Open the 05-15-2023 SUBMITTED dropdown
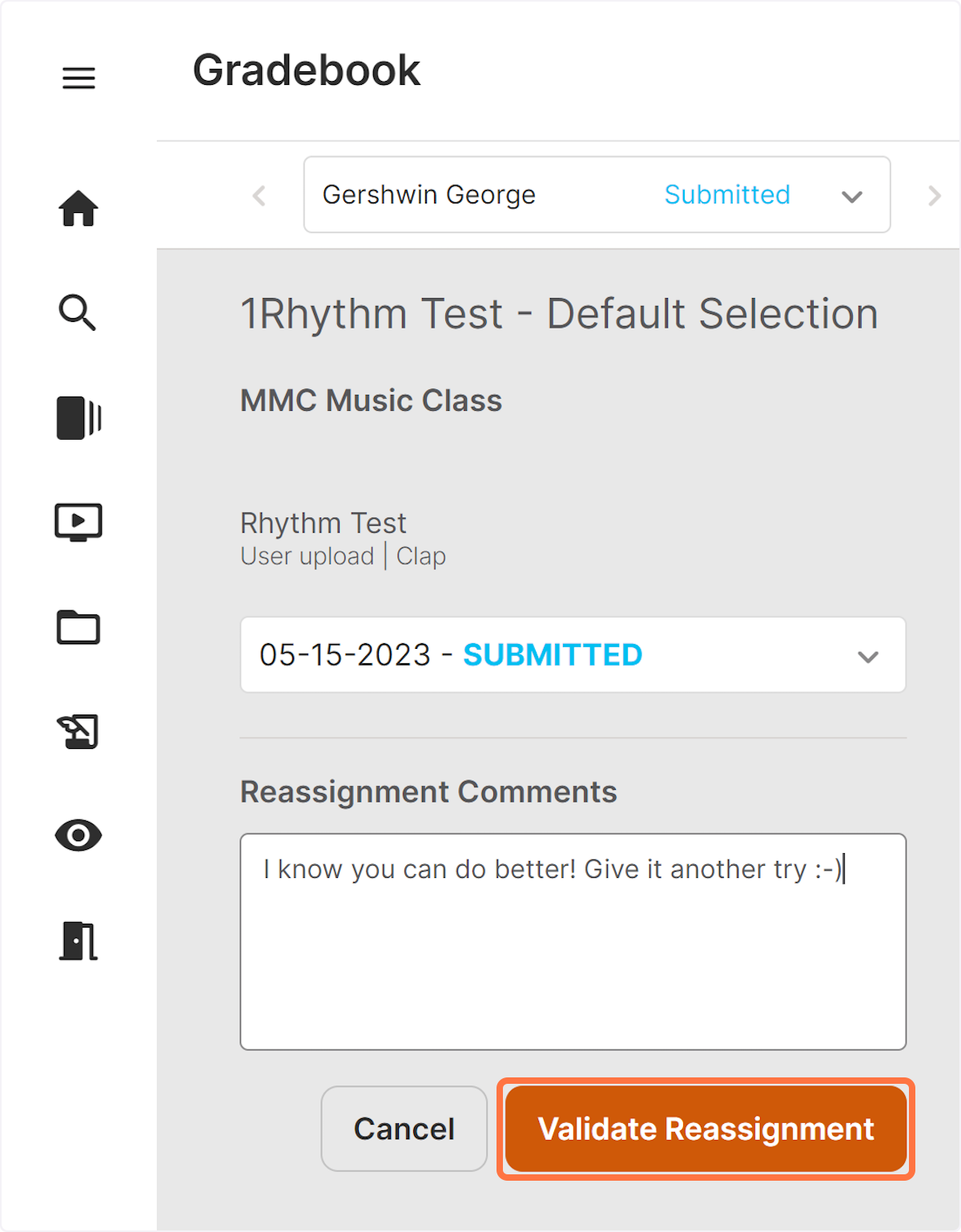Viewport: 961px width, 1232px height. pos(573,654)
